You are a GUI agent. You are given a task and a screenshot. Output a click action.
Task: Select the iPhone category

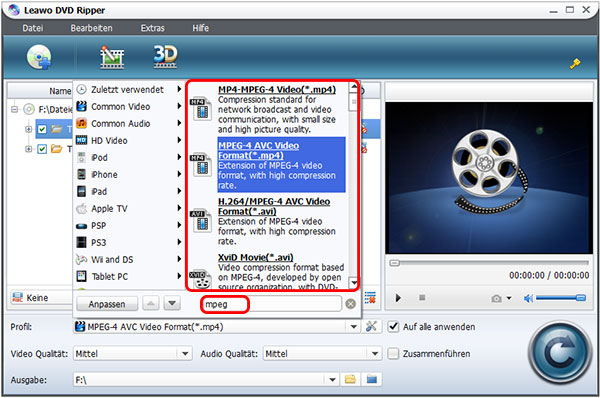(129, 175)
